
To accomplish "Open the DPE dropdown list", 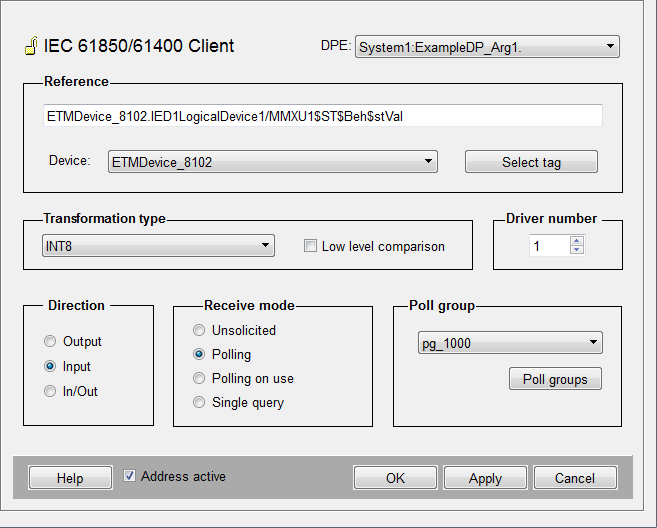I will point(487,47).
